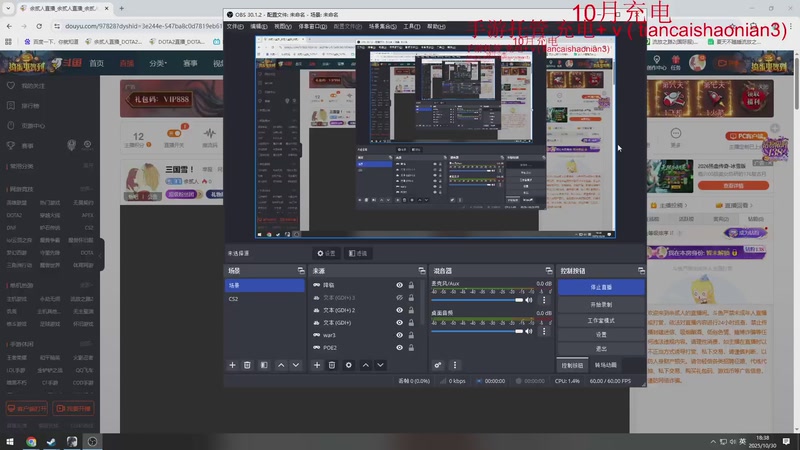Open Mic/Aux channel three-dot options

544,300
